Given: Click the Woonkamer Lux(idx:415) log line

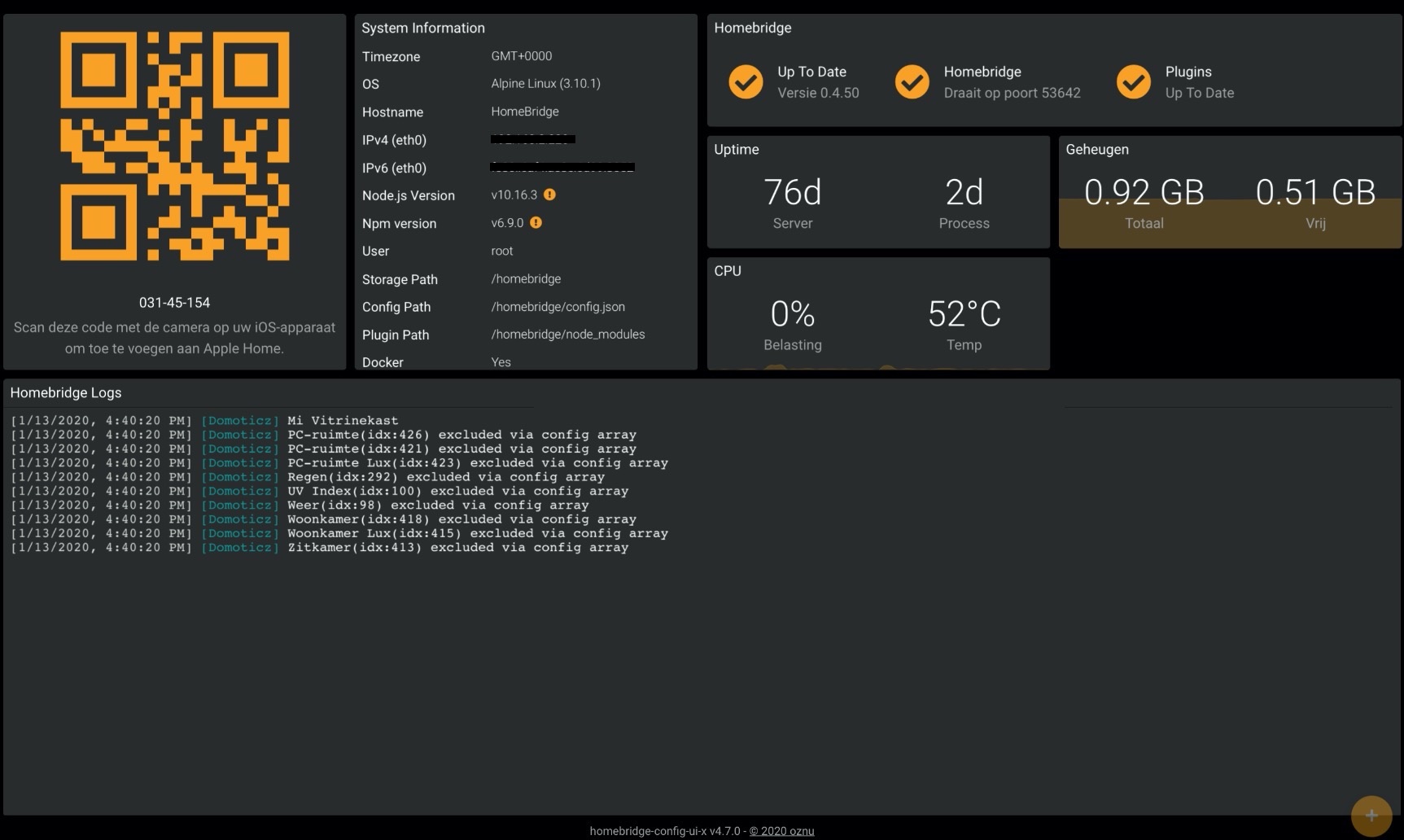Looking at the screenshot, I should [x=339, y=533].
